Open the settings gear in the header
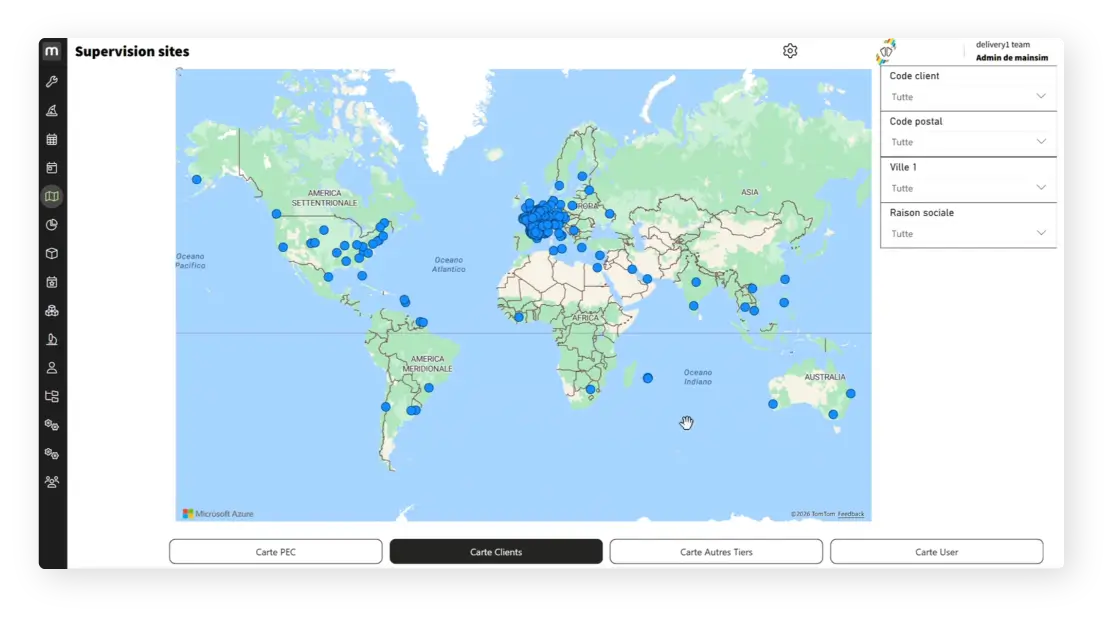 tap(790, 51)
